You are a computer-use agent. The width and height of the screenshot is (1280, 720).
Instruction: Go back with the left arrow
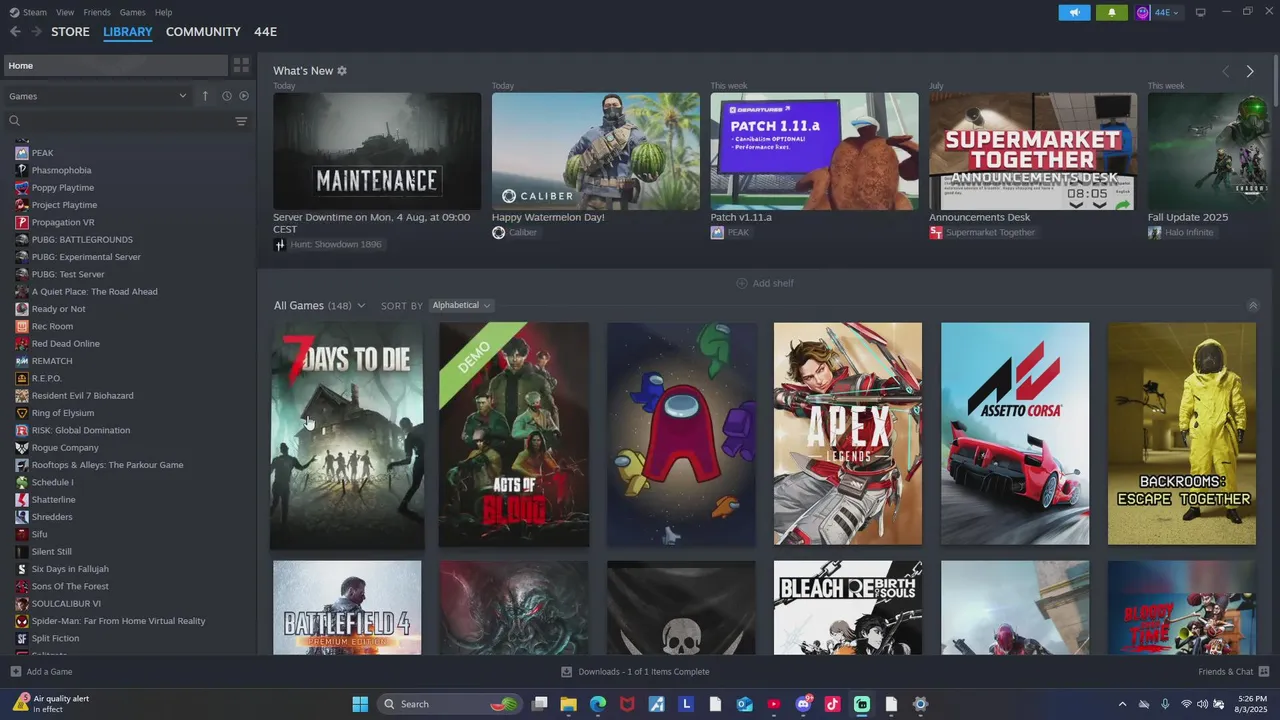15,32
